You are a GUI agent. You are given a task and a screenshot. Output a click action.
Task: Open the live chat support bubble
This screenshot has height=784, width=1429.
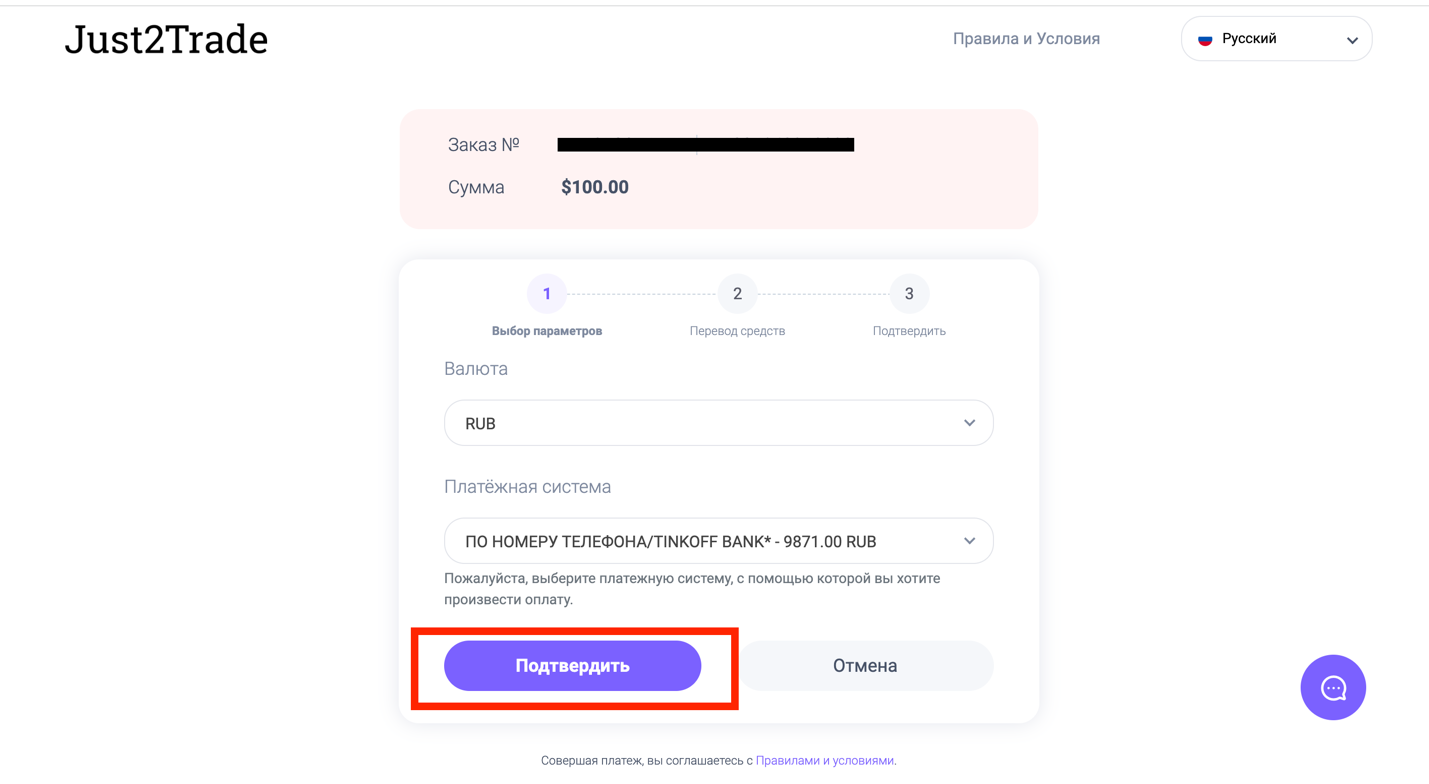(x=1332, y=687)
